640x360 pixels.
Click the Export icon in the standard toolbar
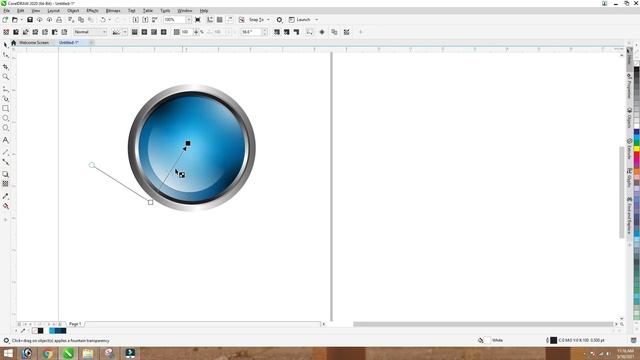coord(145,20)
